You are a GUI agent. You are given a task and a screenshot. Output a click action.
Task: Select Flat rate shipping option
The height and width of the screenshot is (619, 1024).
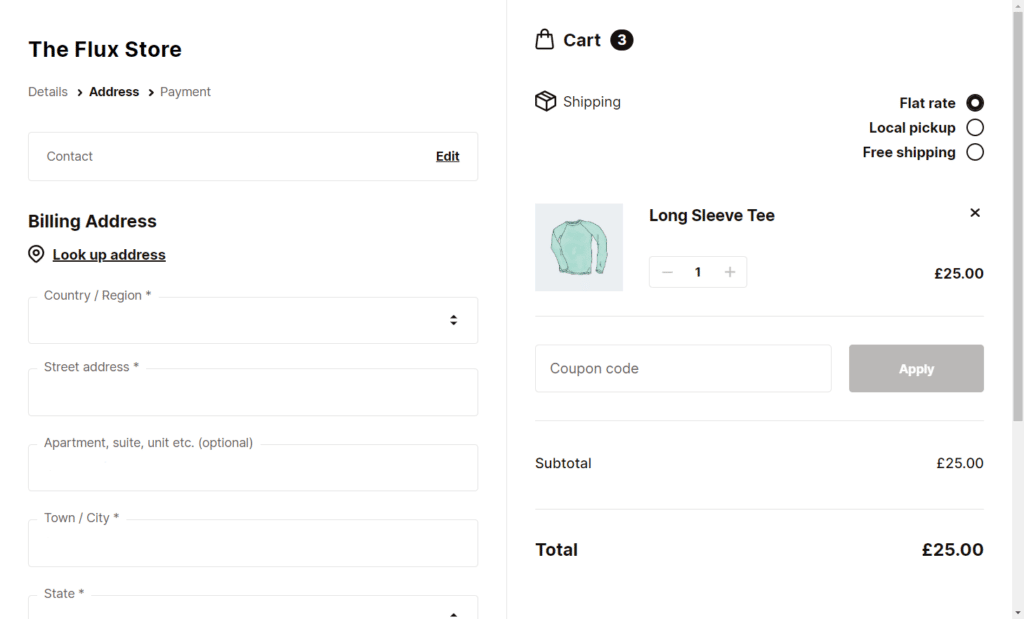click(x=975, y=103)
